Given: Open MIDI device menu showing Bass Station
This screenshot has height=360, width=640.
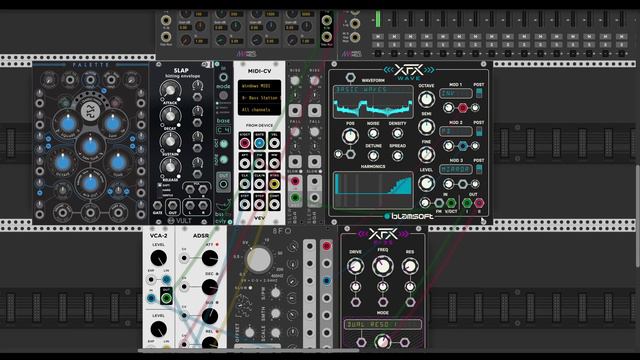Looking at the screenshot, I should (x=260, y=98).
